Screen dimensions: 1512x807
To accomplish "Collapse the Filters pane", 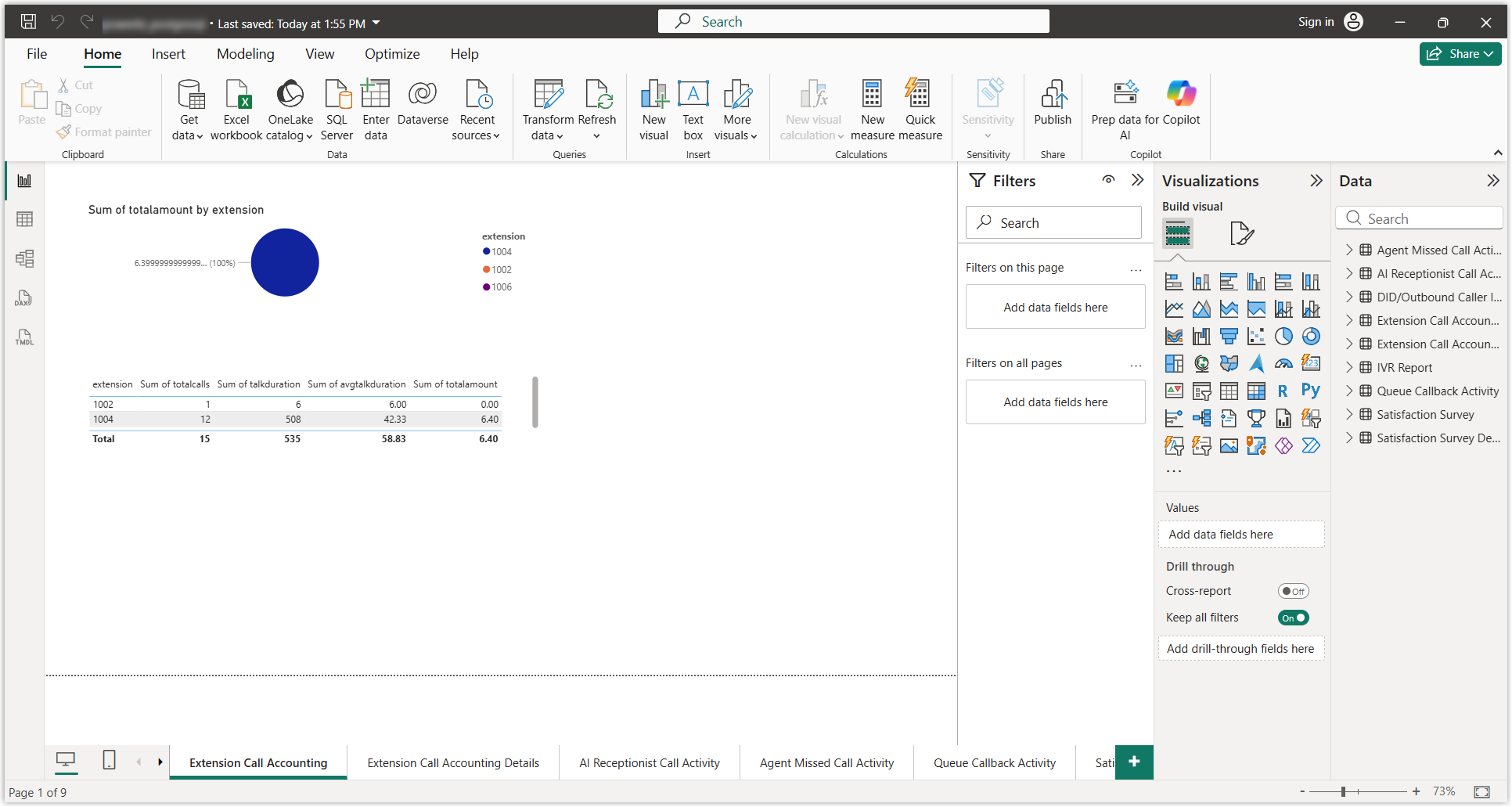I will [1138, 180].
